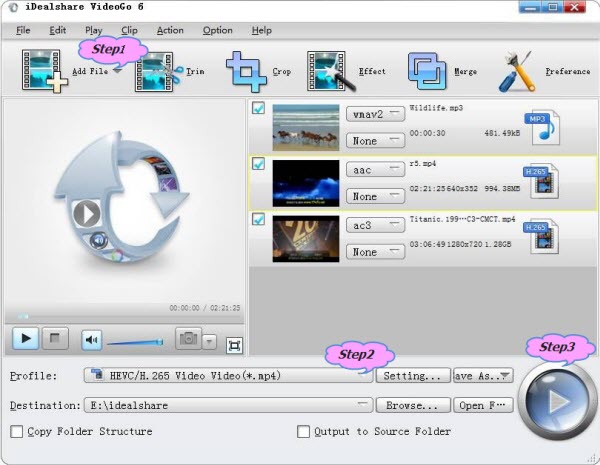Open the ac3 audio track dropdown
The height and width of the screenshot is (465, 600).
(375, 225)
